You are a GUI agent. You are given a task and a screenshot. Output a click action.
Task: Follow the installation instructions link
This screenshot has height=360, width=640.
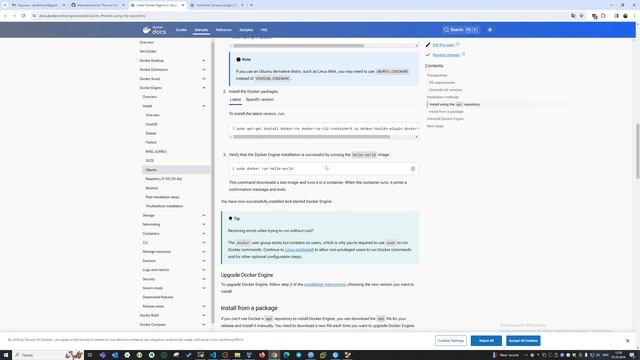324,284
